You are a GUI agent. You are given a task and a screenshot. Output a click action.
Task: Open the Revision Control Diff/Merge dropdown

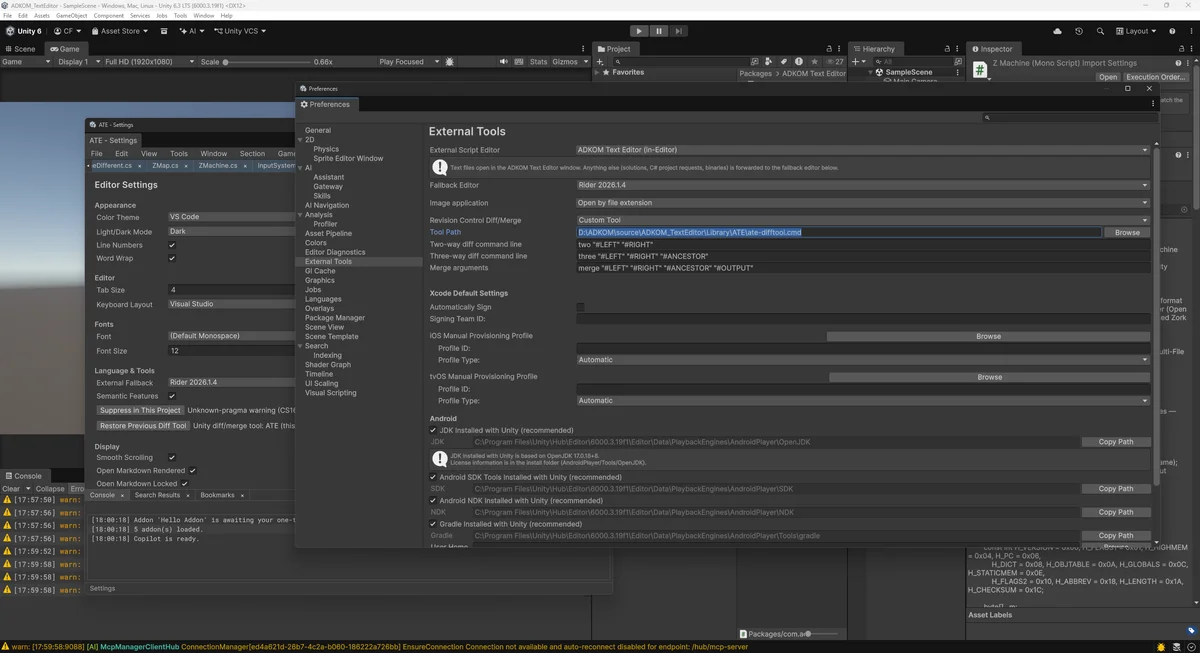point(863,220)
